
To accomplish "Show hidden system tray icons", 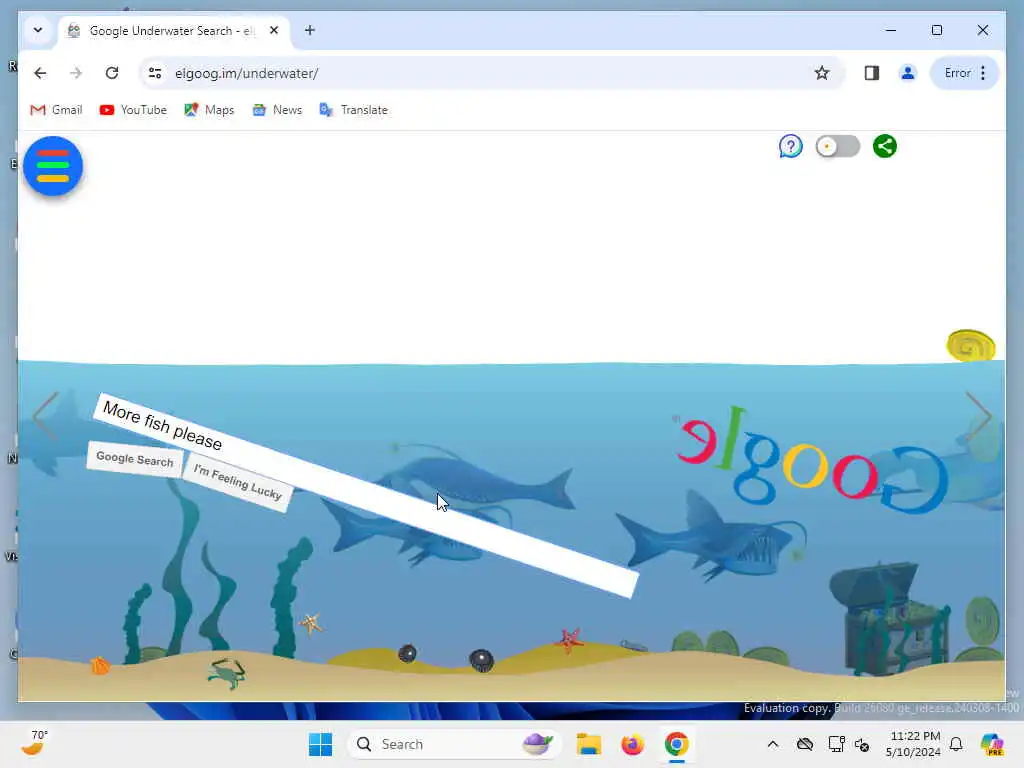I will coord(773,744).
